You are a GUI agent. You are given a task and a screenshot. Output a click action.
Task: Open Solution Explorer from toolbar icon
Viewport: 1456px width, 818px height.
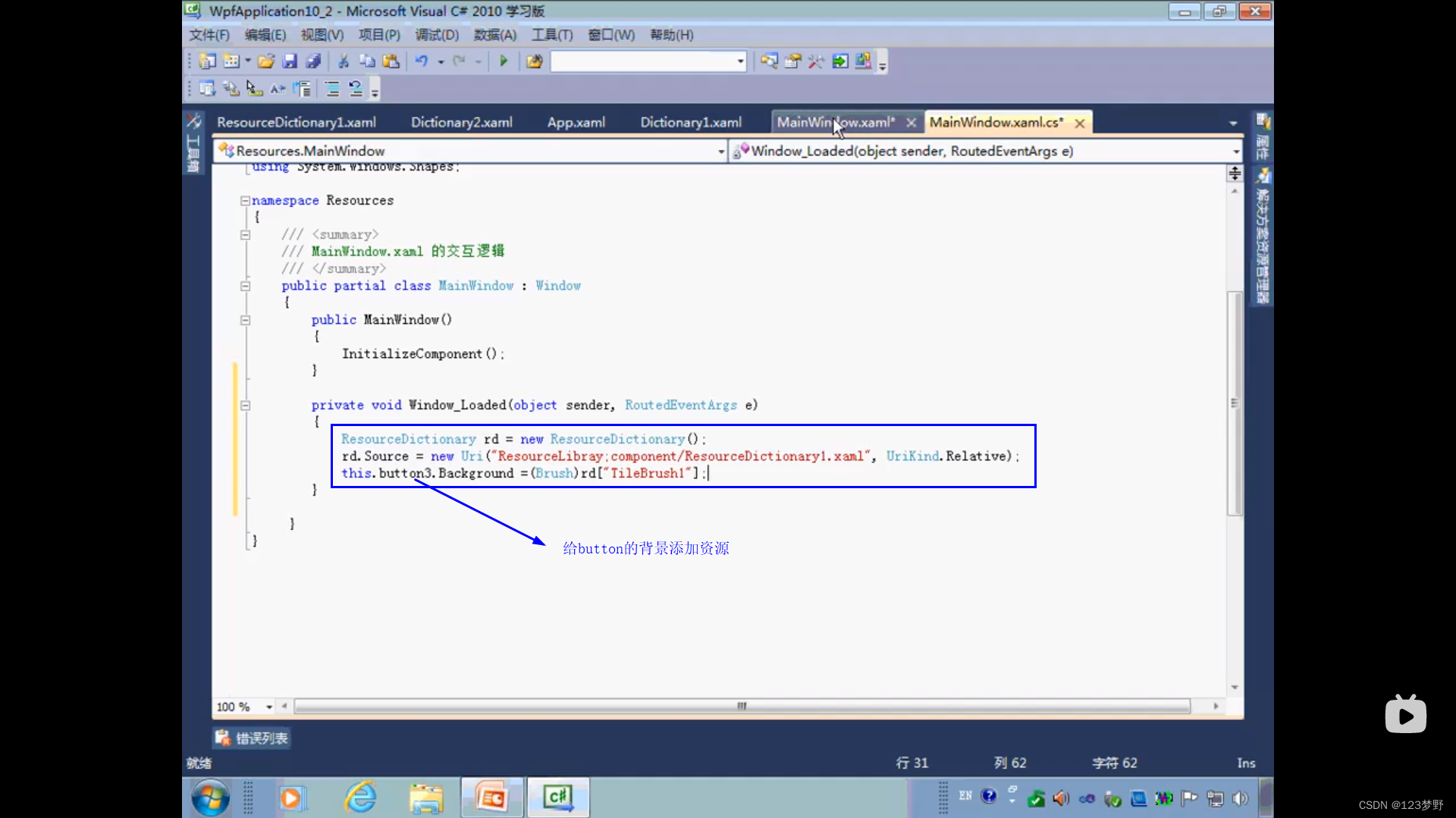pyautogui.click(x=769, y=61)
